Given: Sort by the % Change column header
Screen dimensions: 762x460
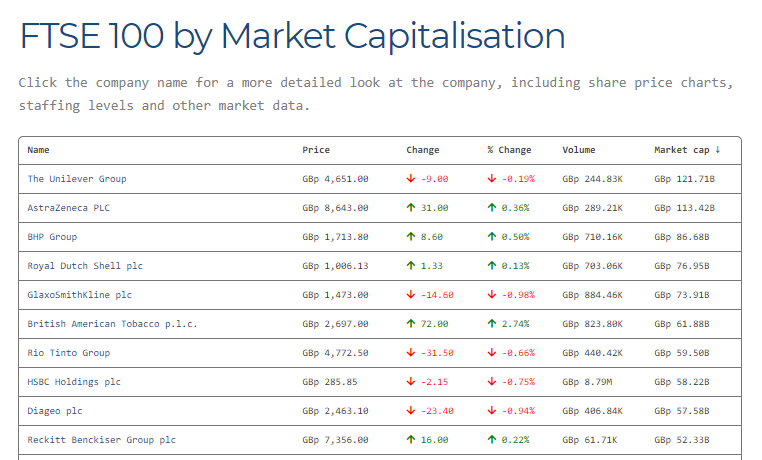Looking at the screenshot, I should (x=509, y=150).
